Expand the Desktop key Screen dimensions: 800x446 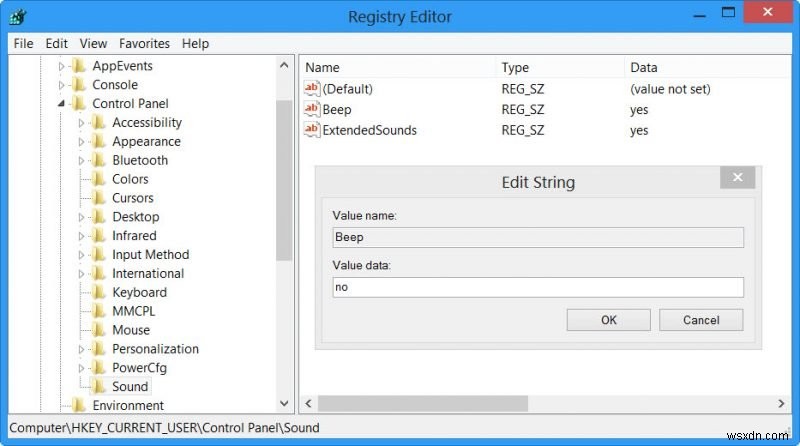pos(81,217)
